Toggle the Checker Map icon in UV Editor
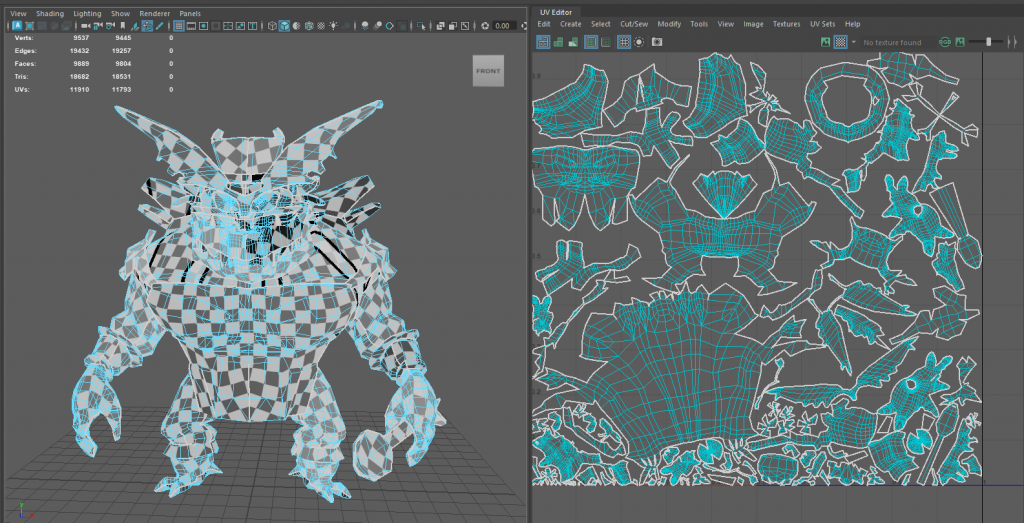The image size is (1024, 523). (x=841, y=42)
